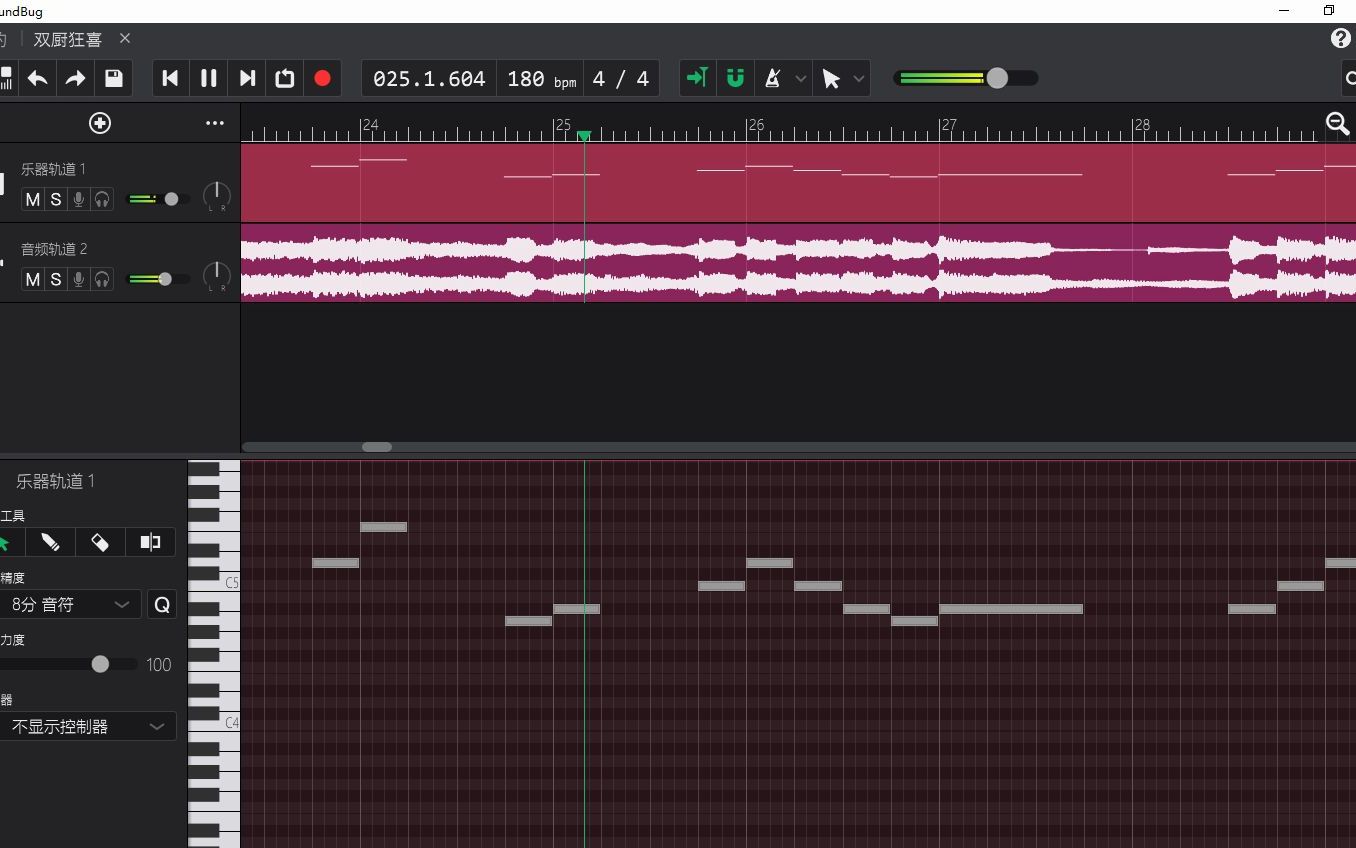Redo the last undone edit

click(75, 78)
